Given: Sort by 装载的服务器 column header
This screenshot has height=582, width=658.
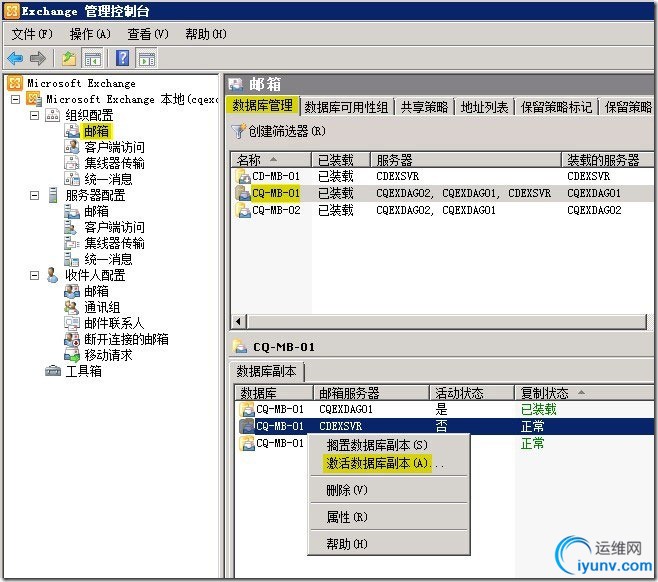Looking at the screenshot, I should point(608,160).
